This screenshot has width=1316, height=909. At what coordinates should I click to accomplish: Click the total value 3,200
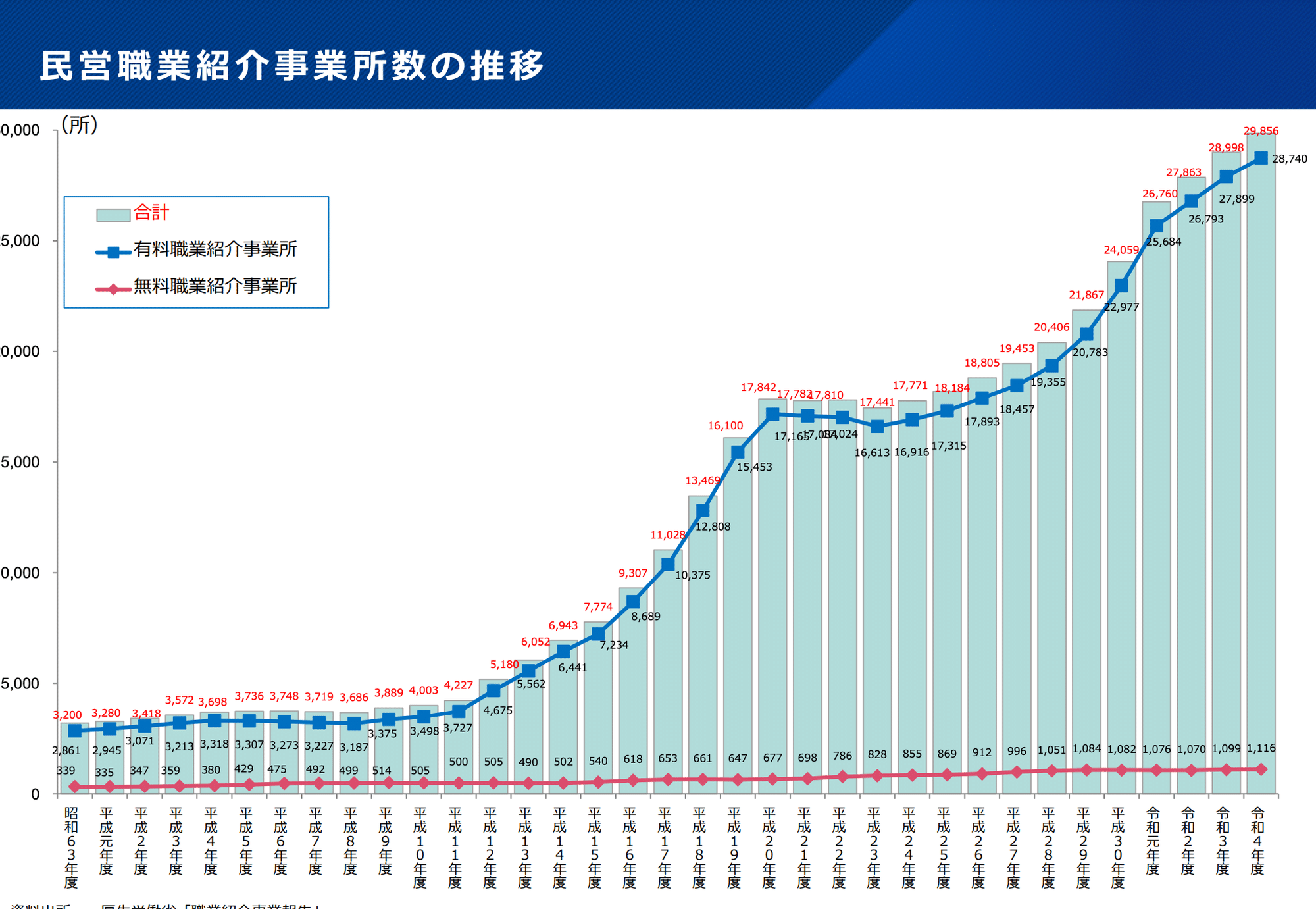67,715
